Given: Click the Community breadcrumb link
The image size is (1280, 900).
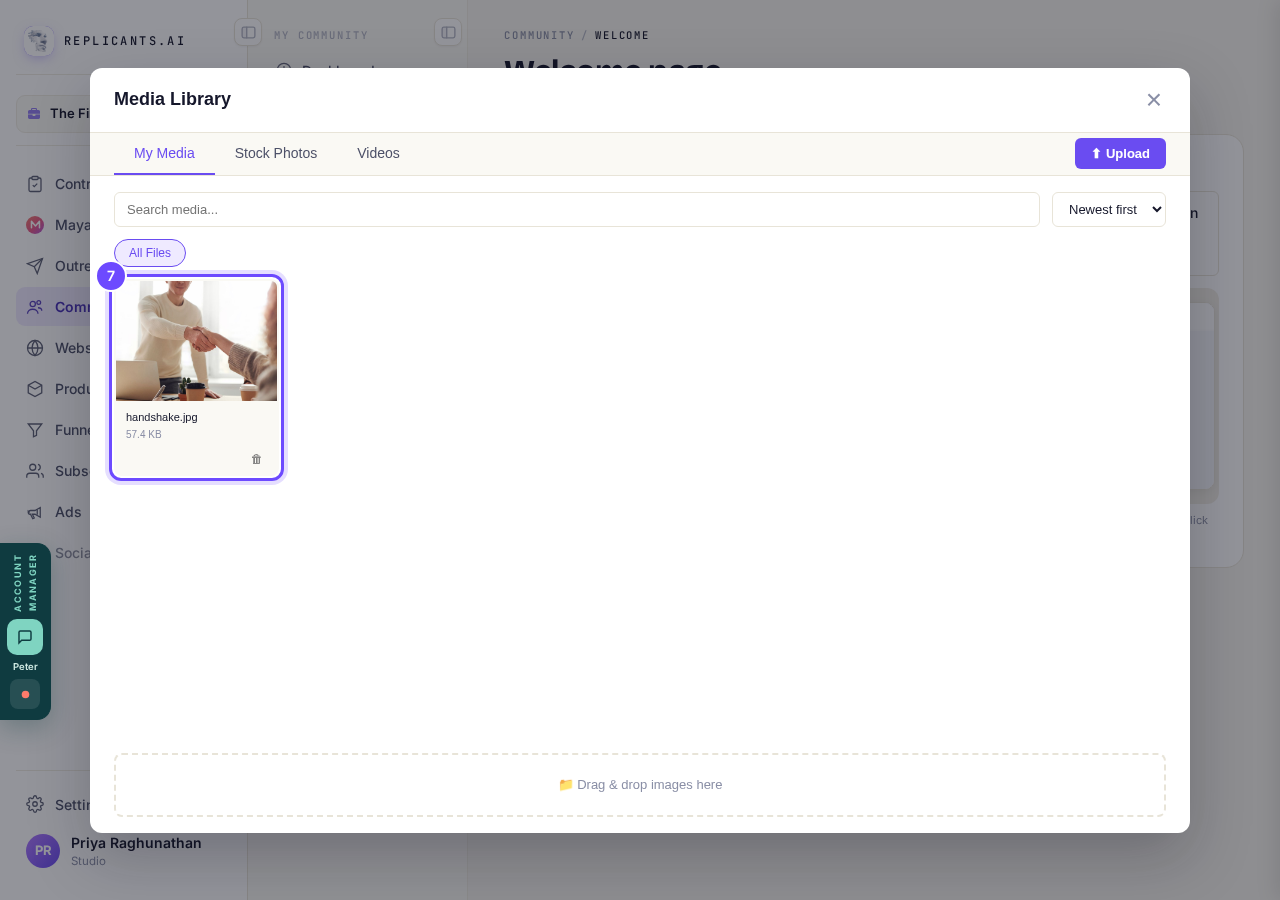Looking at the screenshot, I should point(539,35).
